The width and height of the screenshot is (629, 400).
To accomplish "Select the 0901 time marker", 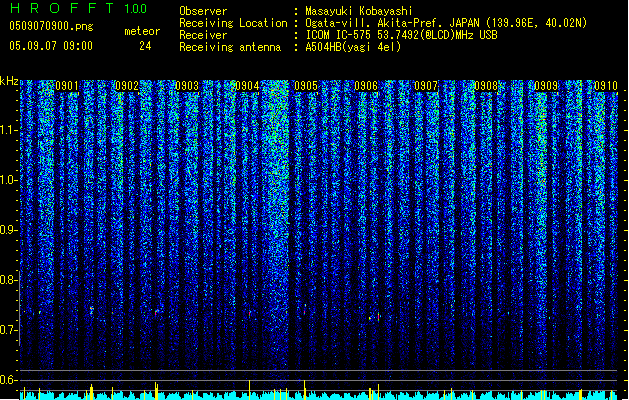I will [x=67, y=86].
